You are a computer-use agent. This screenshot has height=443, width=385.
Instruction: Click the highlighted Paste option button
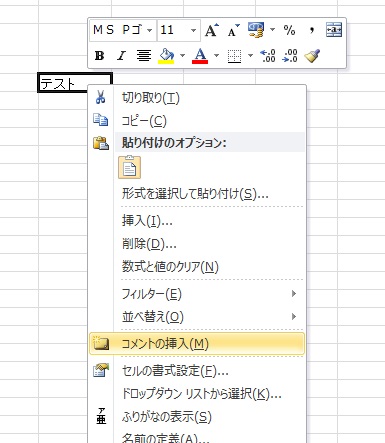[x=130, y=167]
